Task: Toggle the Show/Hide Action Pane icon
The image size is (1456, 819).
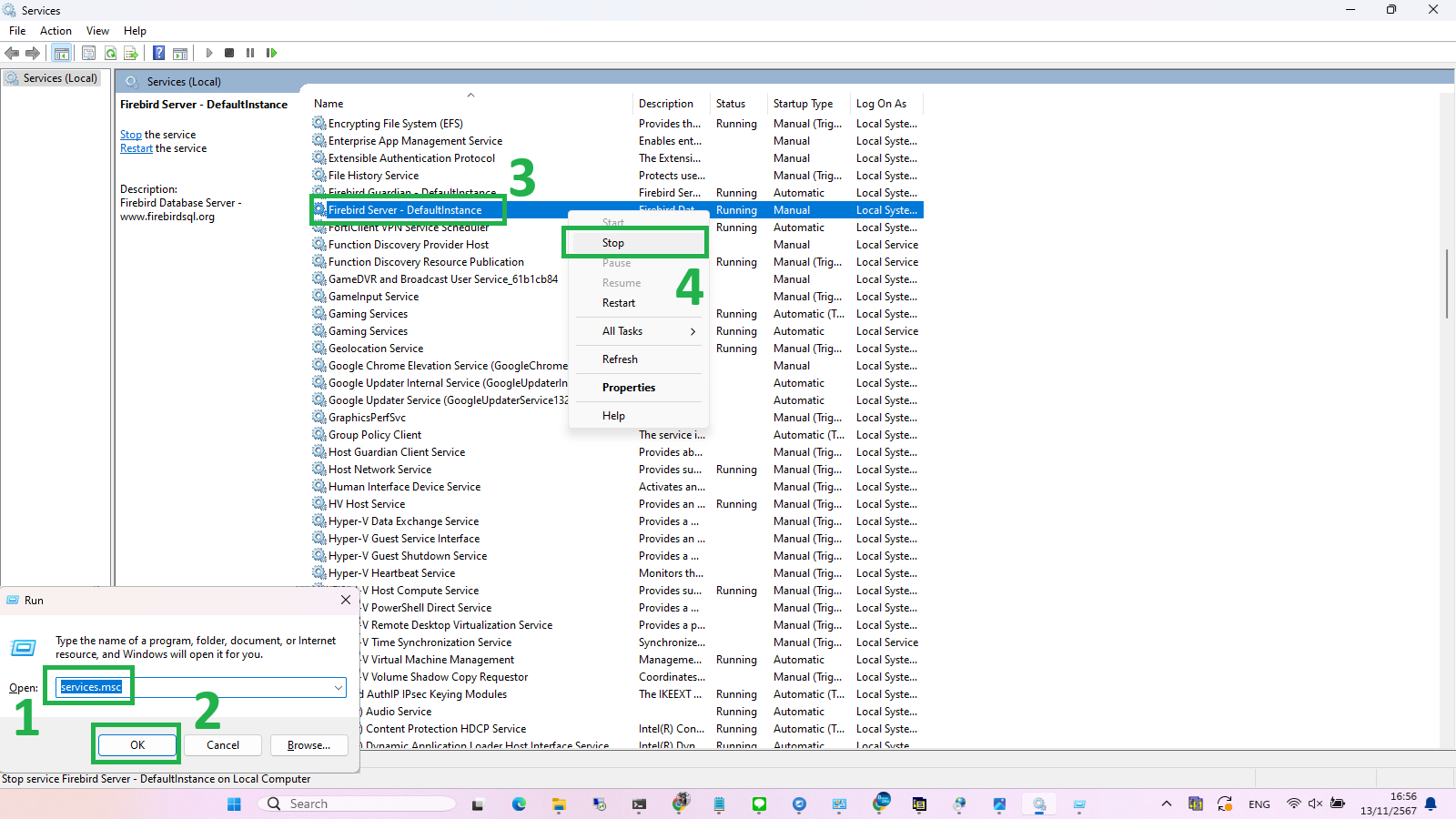Action: click(180, 53)
